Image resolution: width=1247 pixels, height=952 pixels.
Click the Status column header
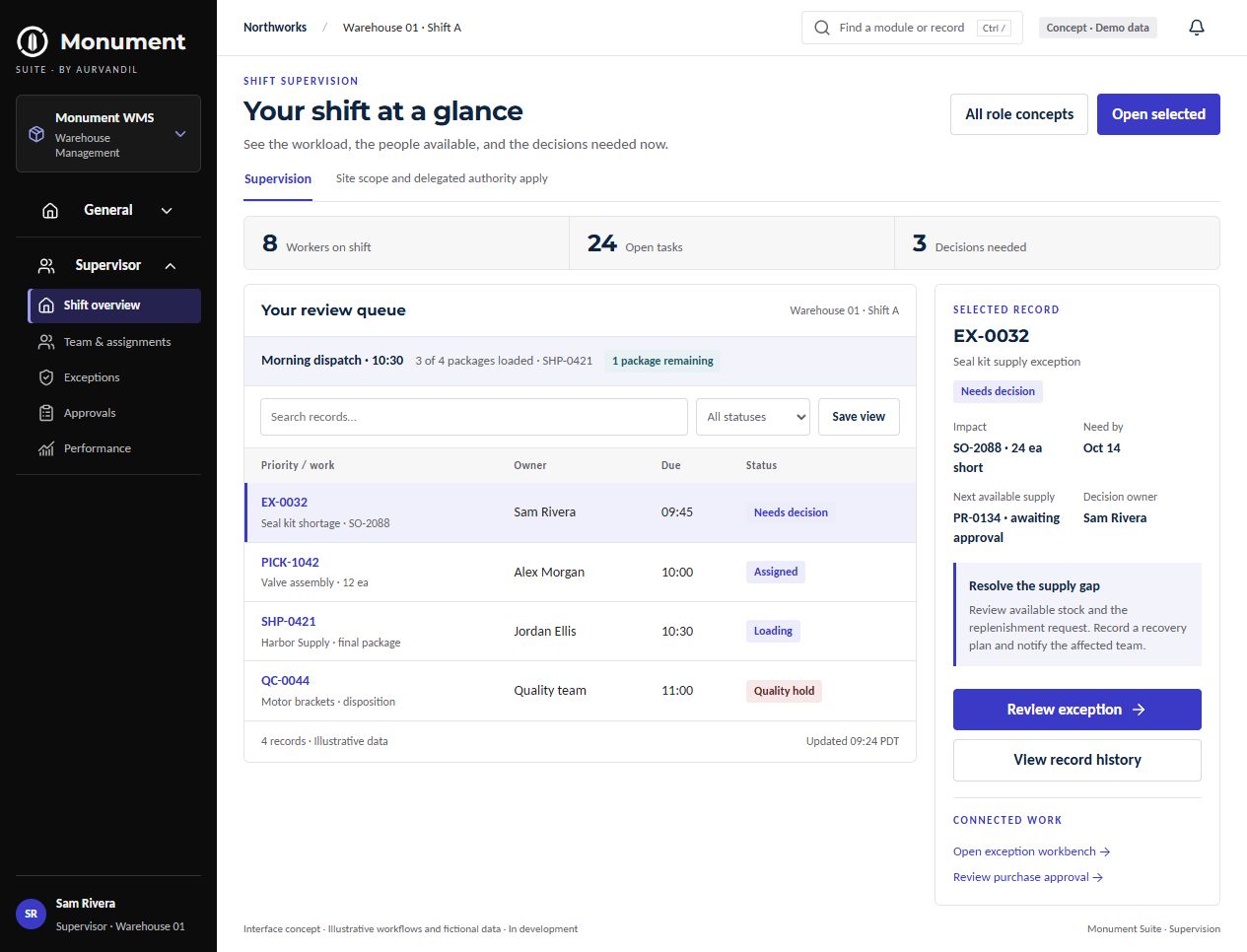click(761, 465)
